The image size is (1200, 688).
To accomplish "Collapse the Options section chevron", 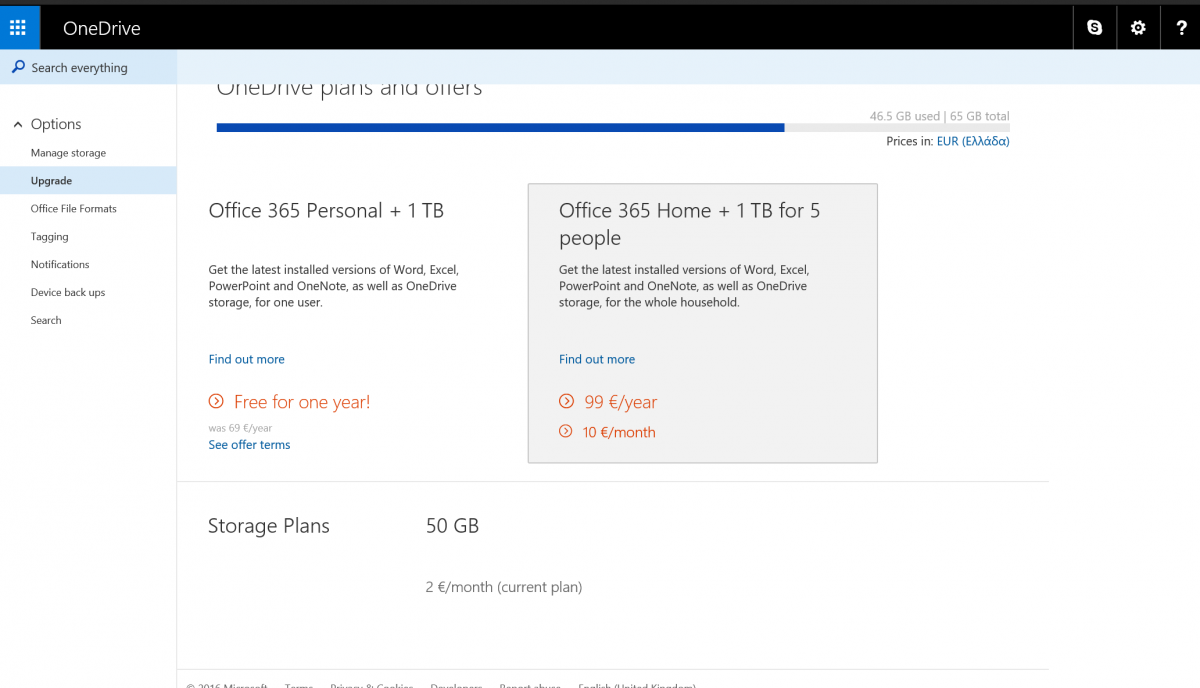I will 18,124.
